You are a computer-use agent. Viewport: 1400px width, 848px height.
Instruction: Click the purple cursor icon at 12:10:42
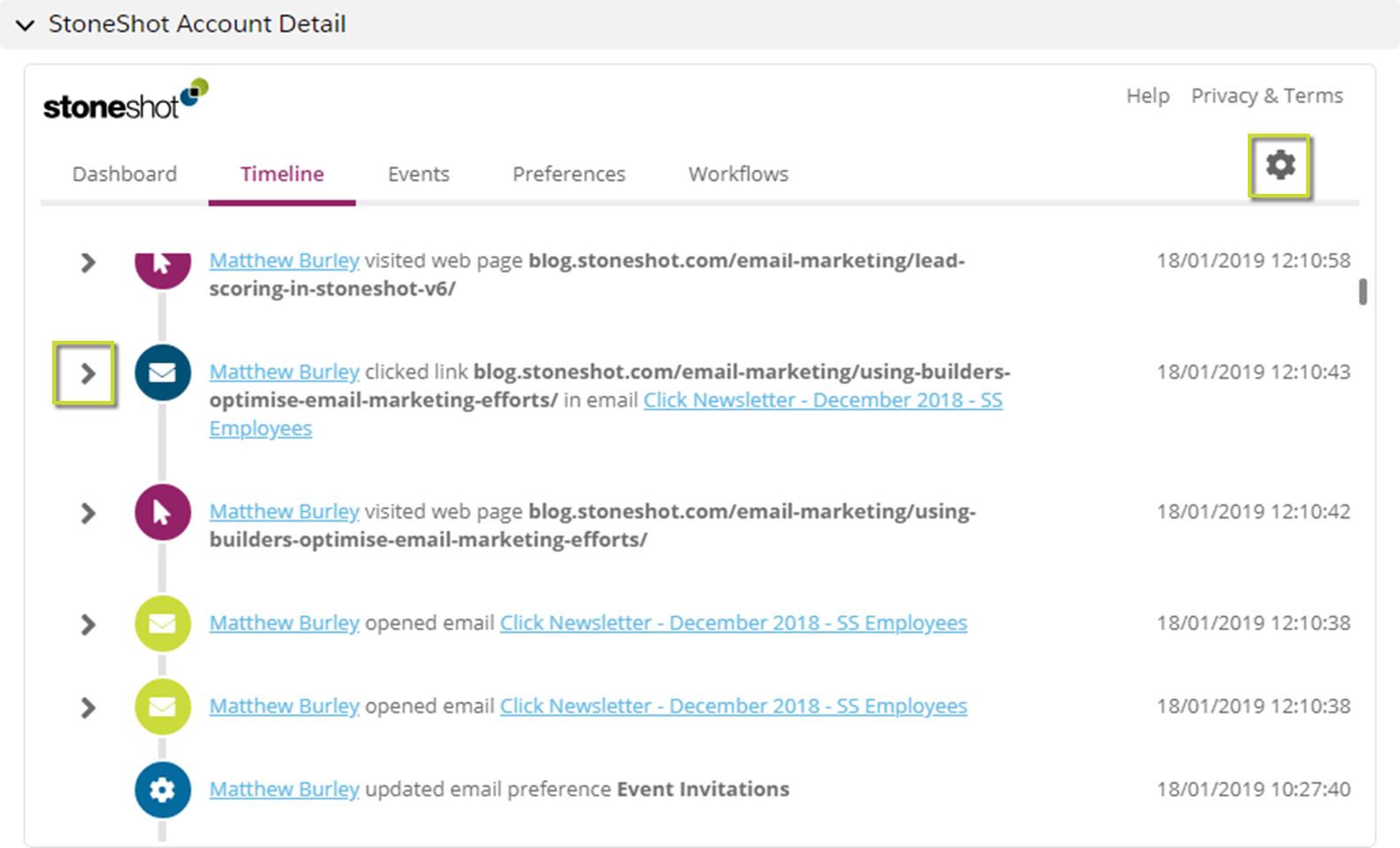[x=163, y=513]
